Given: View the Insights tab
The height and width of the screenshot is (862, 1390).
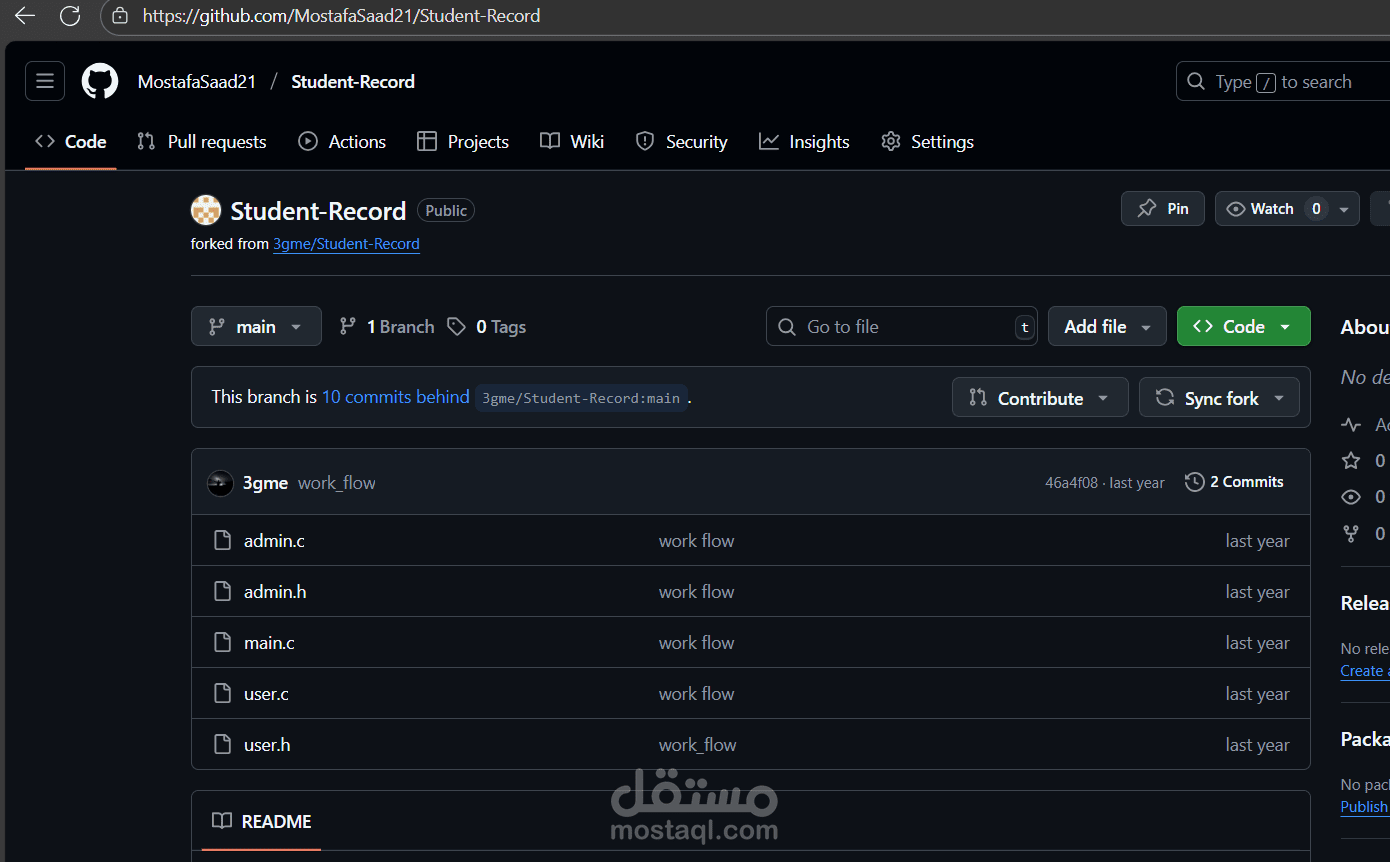Looking at the screenshot, I should click(x=804, y=142).
